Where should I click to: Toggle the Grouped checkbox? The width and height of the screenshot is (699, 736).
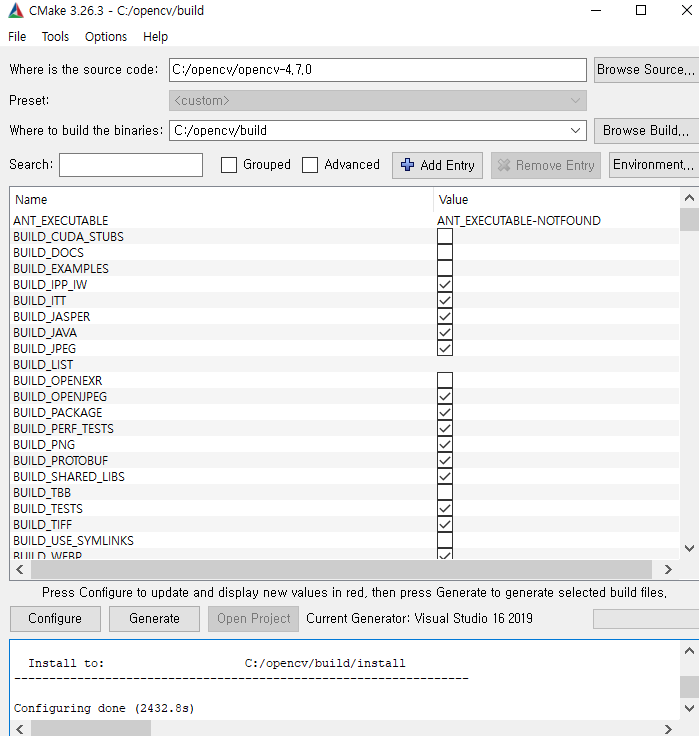pos(229,165)
